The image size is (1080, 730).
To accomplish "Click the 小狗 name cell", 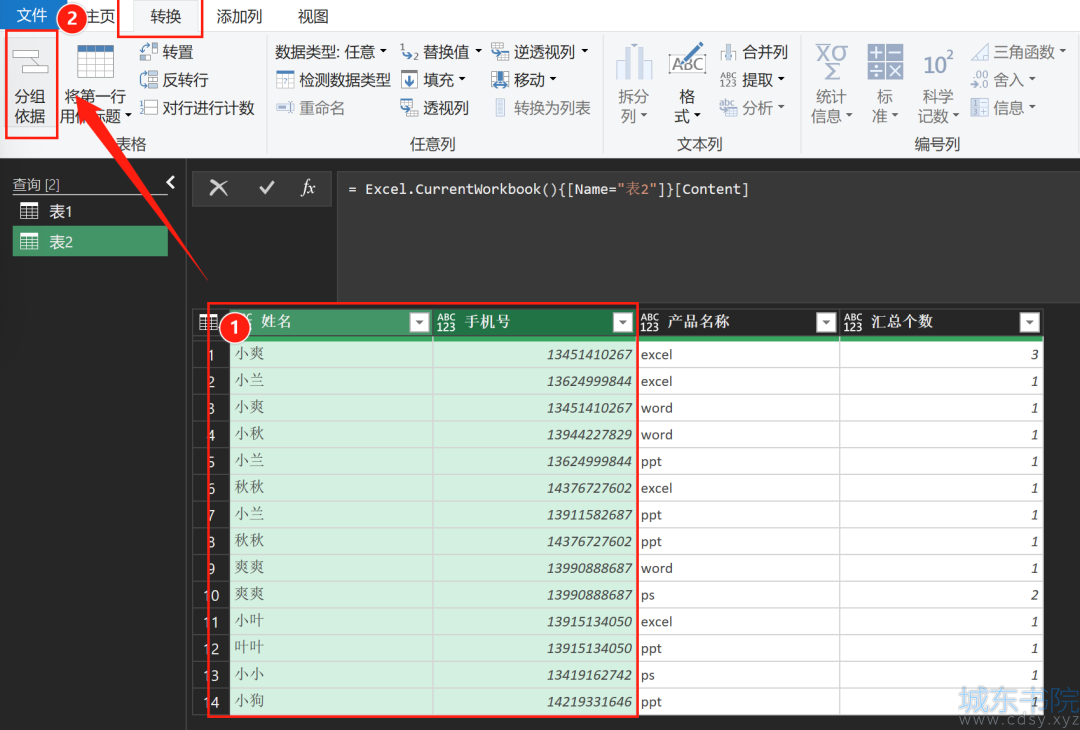I will click(x=331, y=702).
